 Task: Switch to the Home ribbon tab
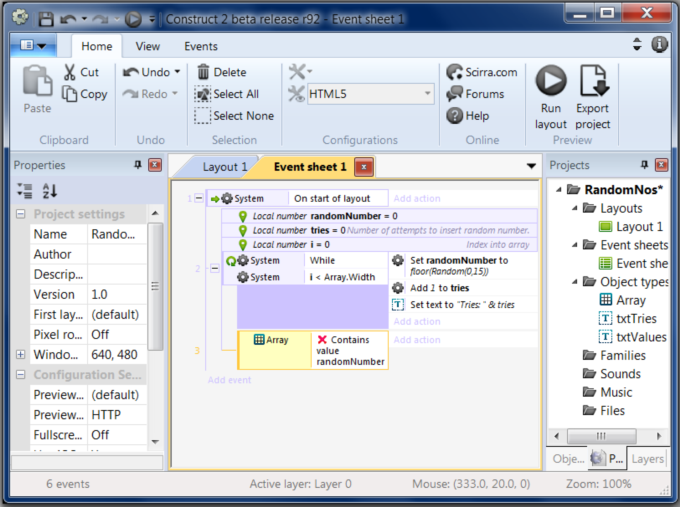pyautogui.click(x=97, y=46)
